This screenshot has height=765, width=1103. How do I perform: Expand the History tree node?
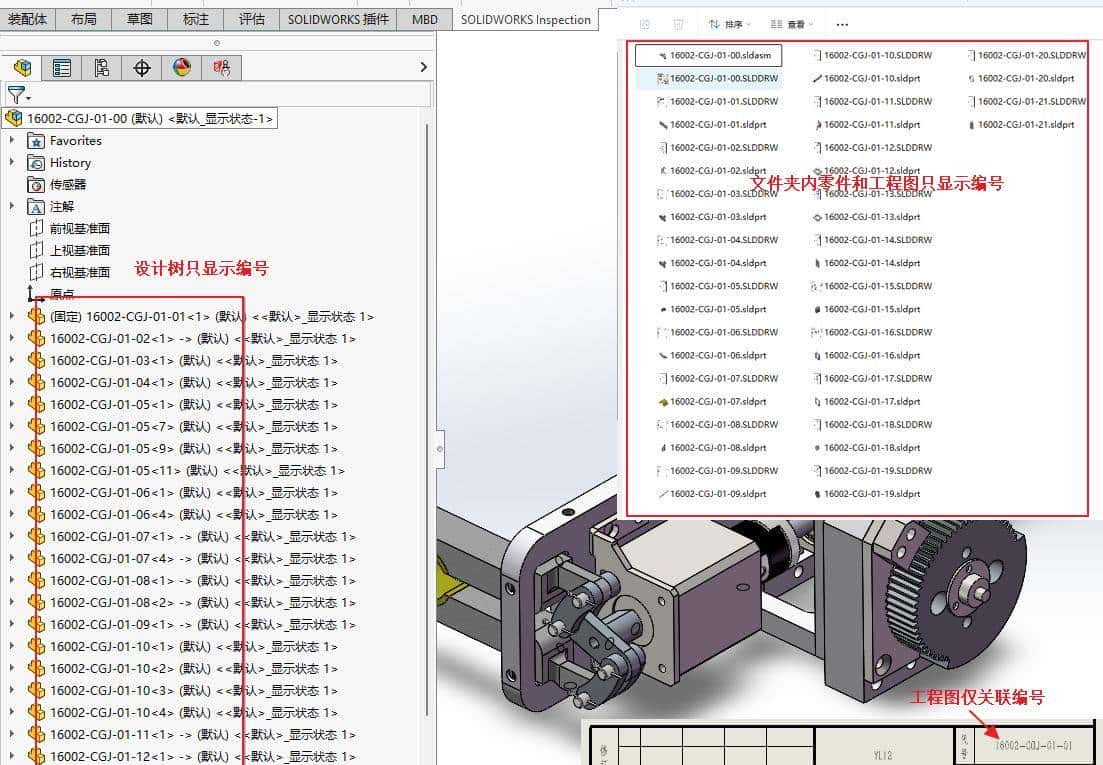pos(13,162)
